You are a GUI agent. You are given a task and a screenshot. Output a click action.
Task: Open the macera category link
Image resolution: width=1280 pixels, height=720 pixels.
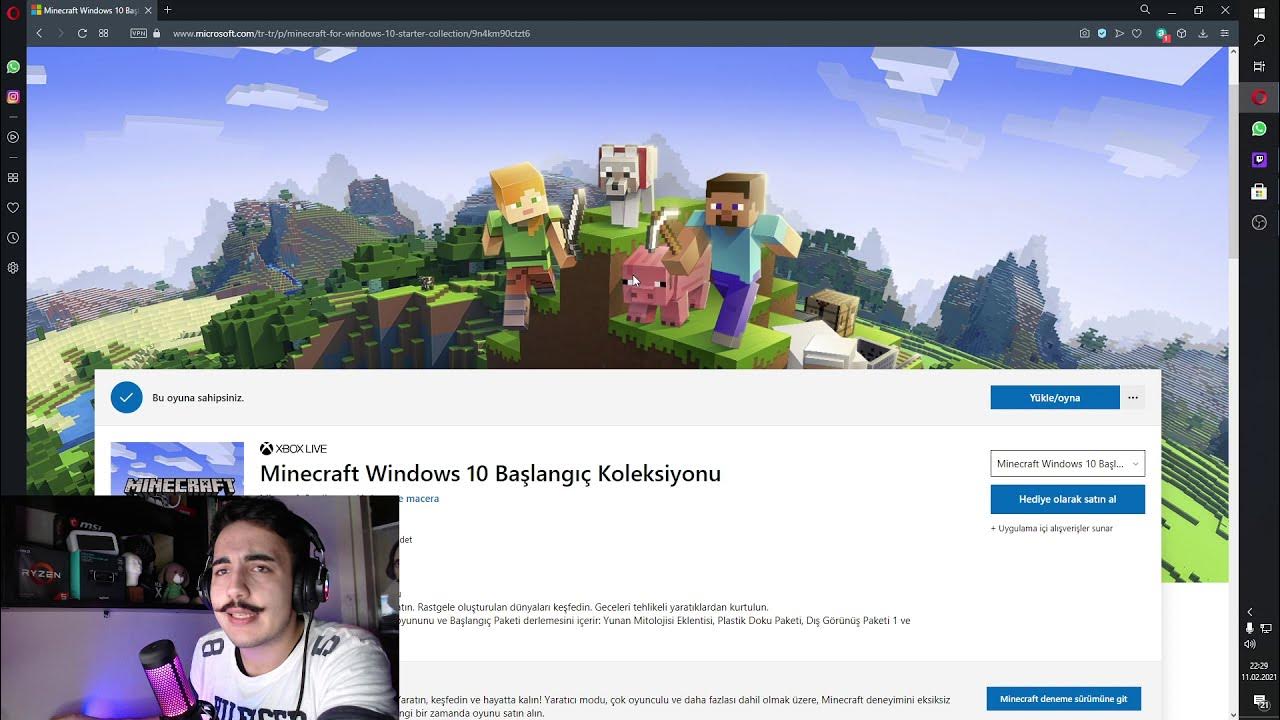[x=422, y=499]
